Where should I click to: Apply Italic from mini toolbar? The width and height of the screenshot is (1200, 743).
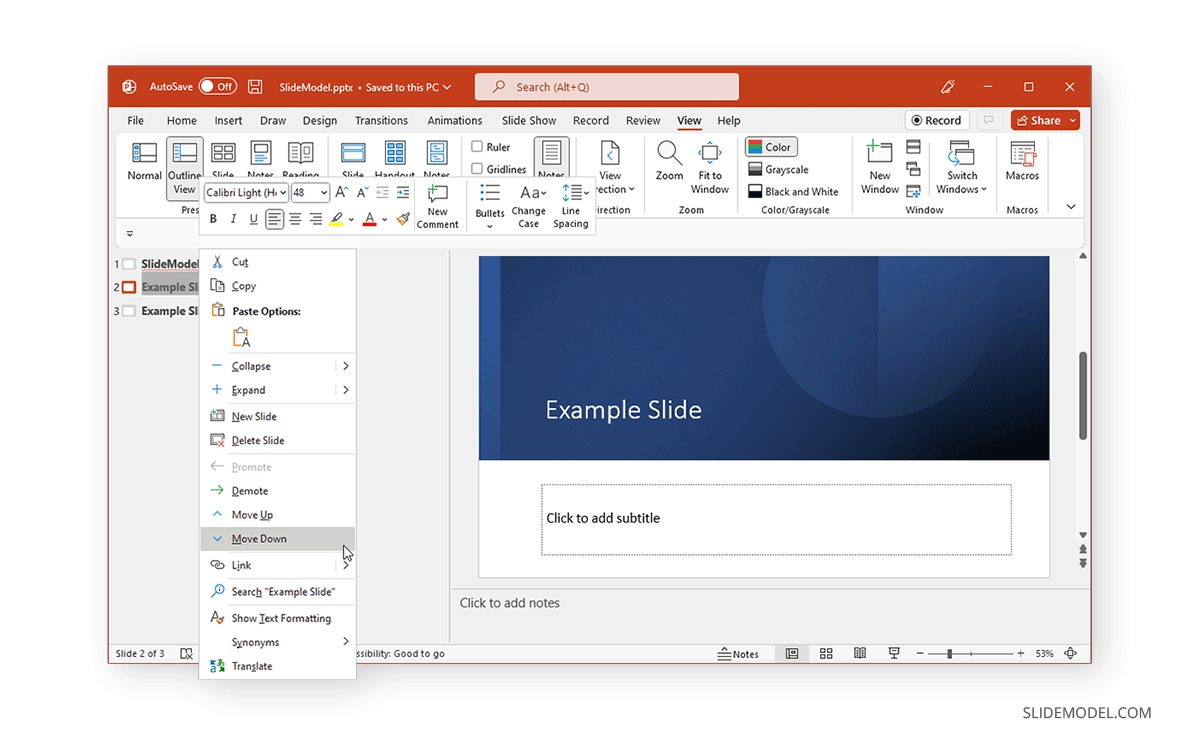233,219
